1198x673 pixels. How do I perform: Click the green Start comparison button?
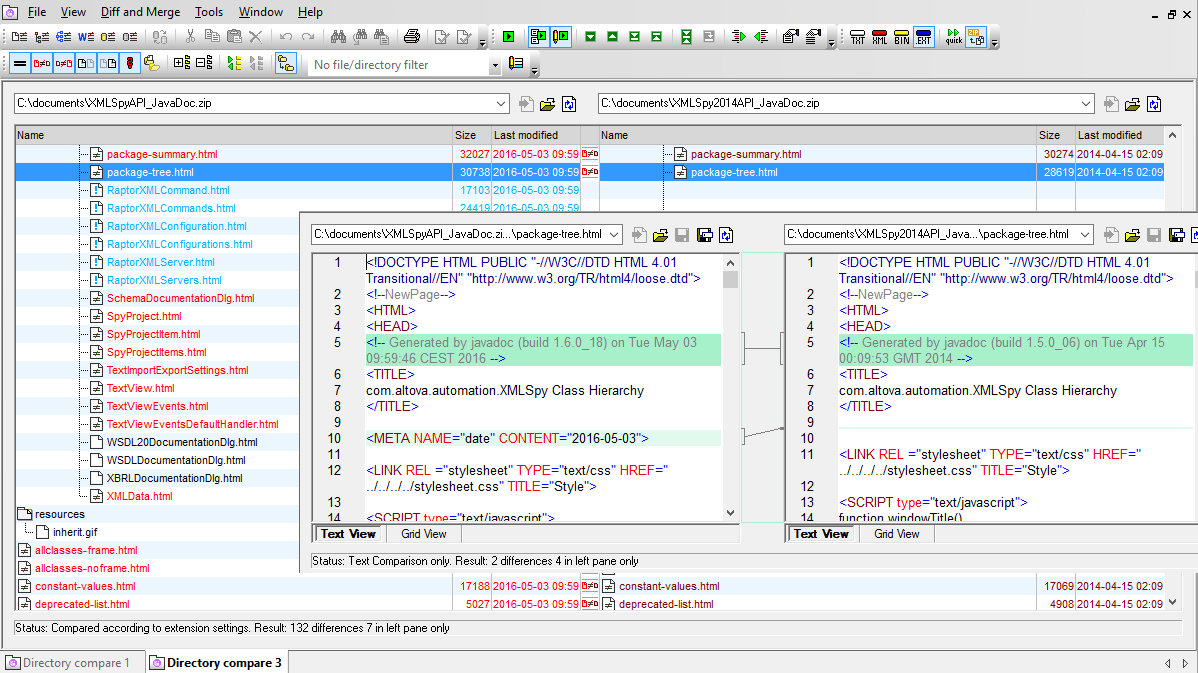509,37
